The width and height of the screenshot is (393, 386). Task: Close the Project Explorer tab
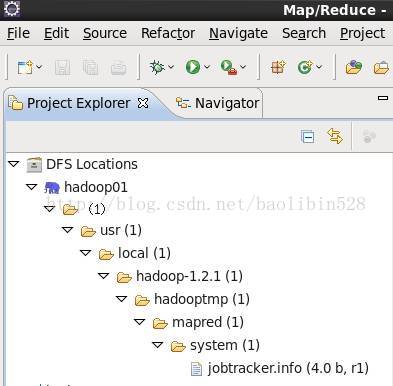pos(143,103)
